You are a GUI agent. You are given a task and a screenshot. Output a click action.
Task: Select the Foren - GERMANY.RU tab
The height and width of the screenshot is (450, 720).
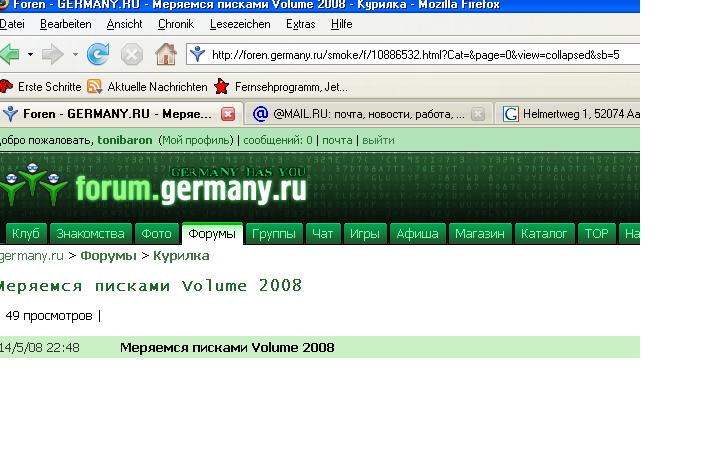(x=120, y=114)
